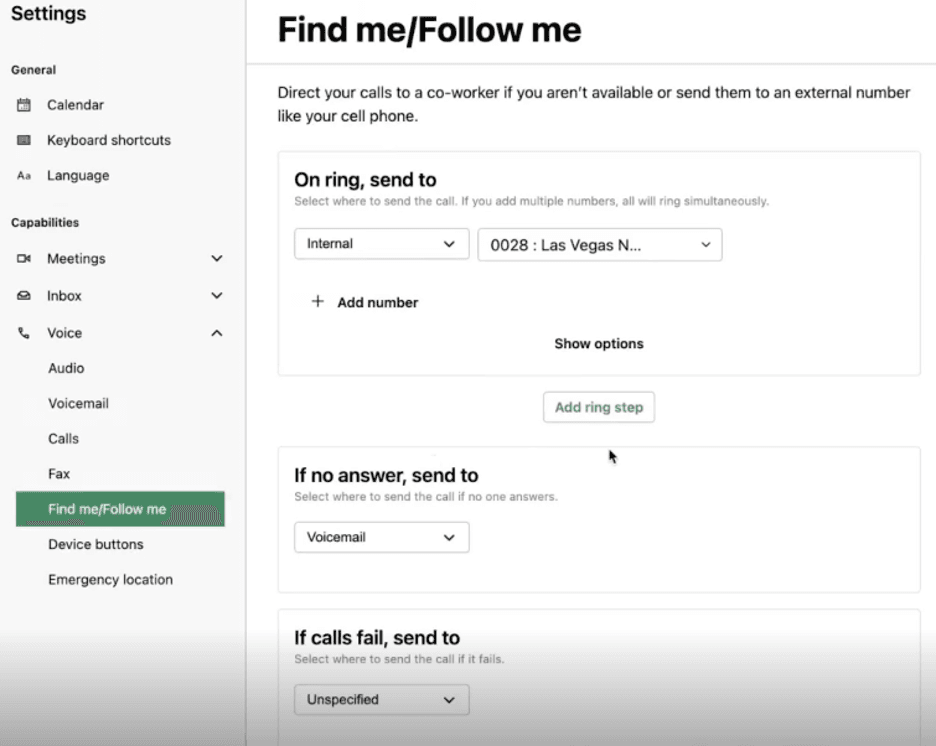The image size is (936, 746).
Task: Open the Internal dropdown under On ring
Action: click(x=380, y=244)
